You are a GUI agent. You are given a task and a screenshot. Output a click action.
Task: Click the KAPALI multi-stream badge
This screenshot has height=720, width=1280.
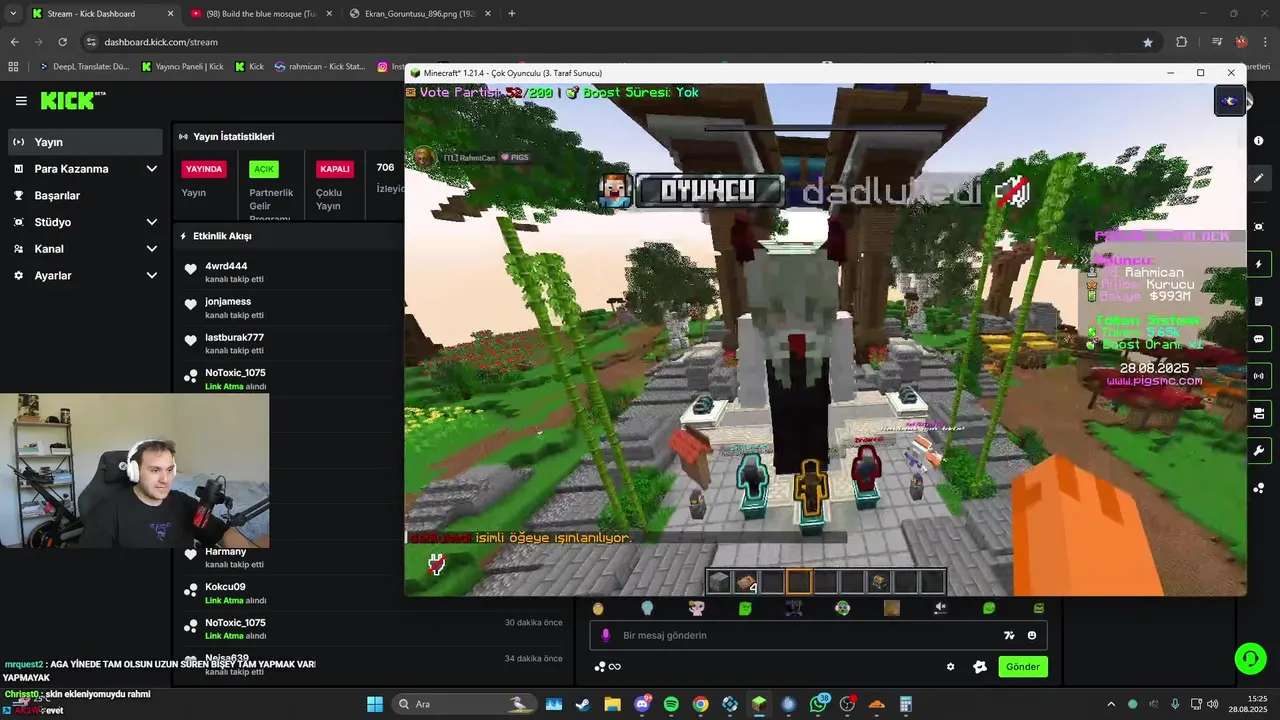334,169
